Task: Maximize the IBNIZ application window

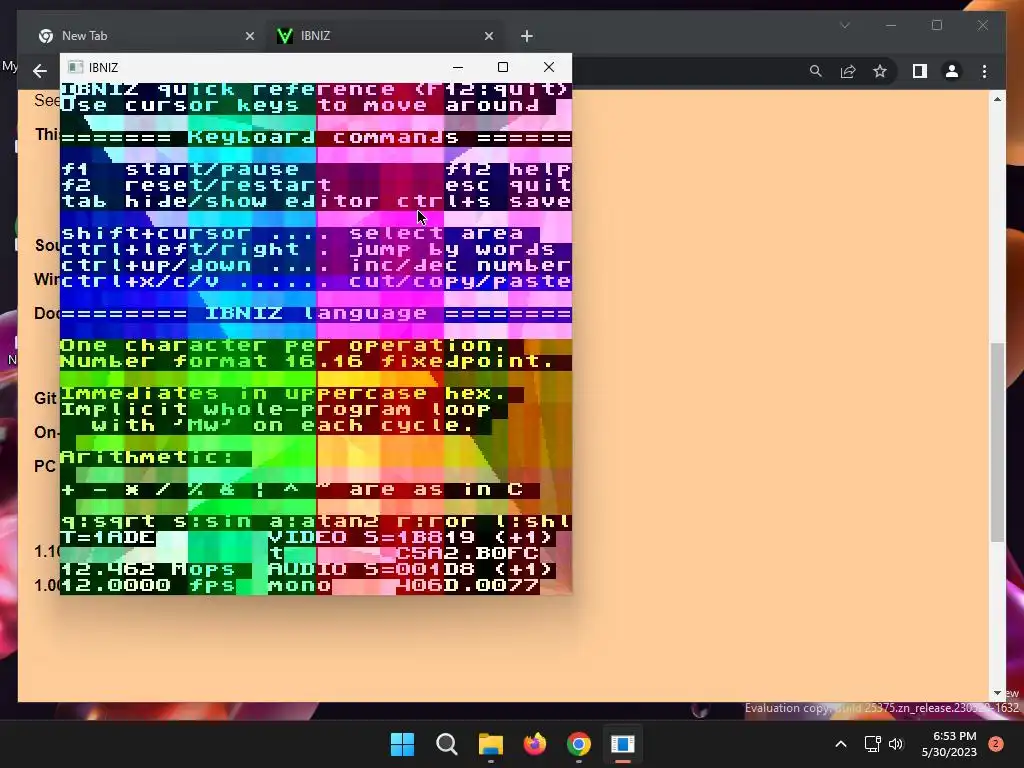Action: click(503, 67)
